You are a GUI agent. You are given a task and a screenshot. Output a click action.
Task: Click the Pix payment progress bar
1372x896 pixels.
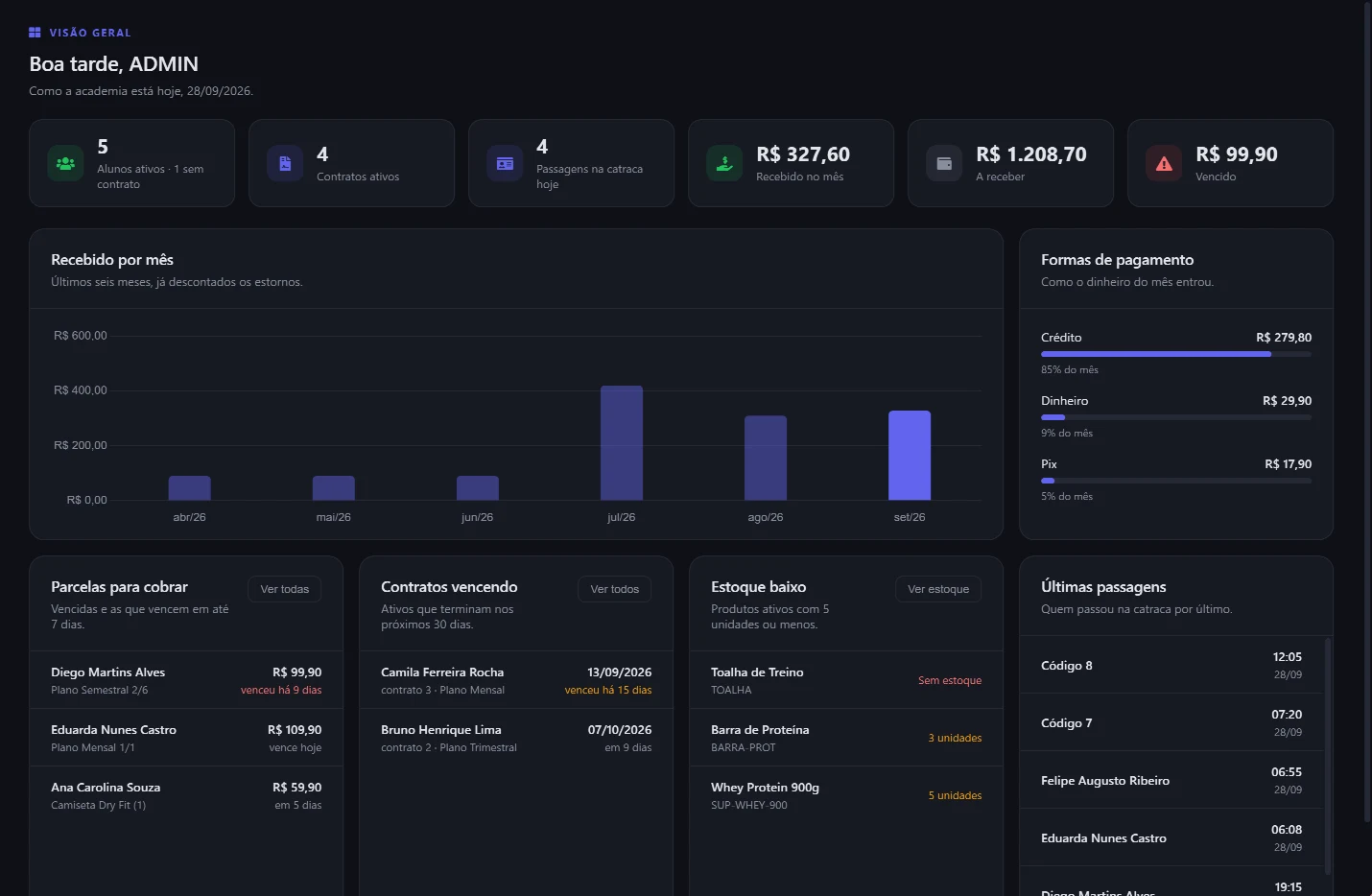pyautogui.click(x=1176, y=481)
